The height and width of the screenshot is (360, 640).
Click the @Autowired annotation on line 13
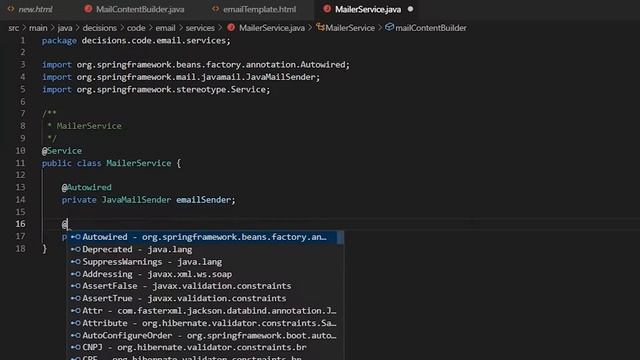(87, 187)
